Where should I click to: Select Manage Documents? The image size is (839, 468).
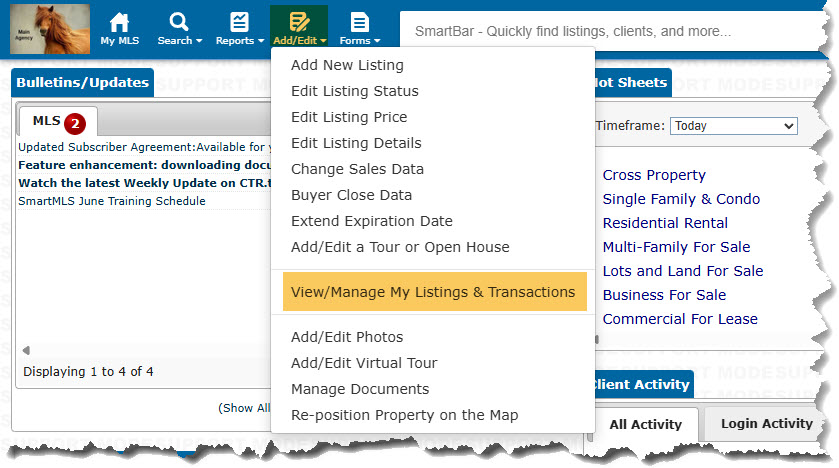click(360, 389)
